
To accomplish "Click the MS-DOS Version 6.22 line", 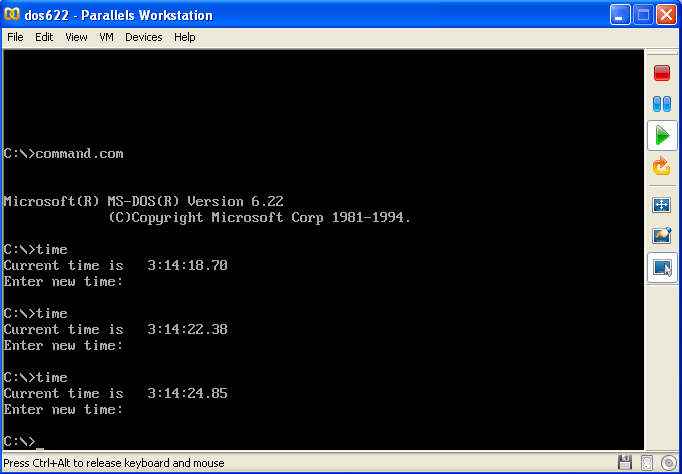I will pos(144,201).
